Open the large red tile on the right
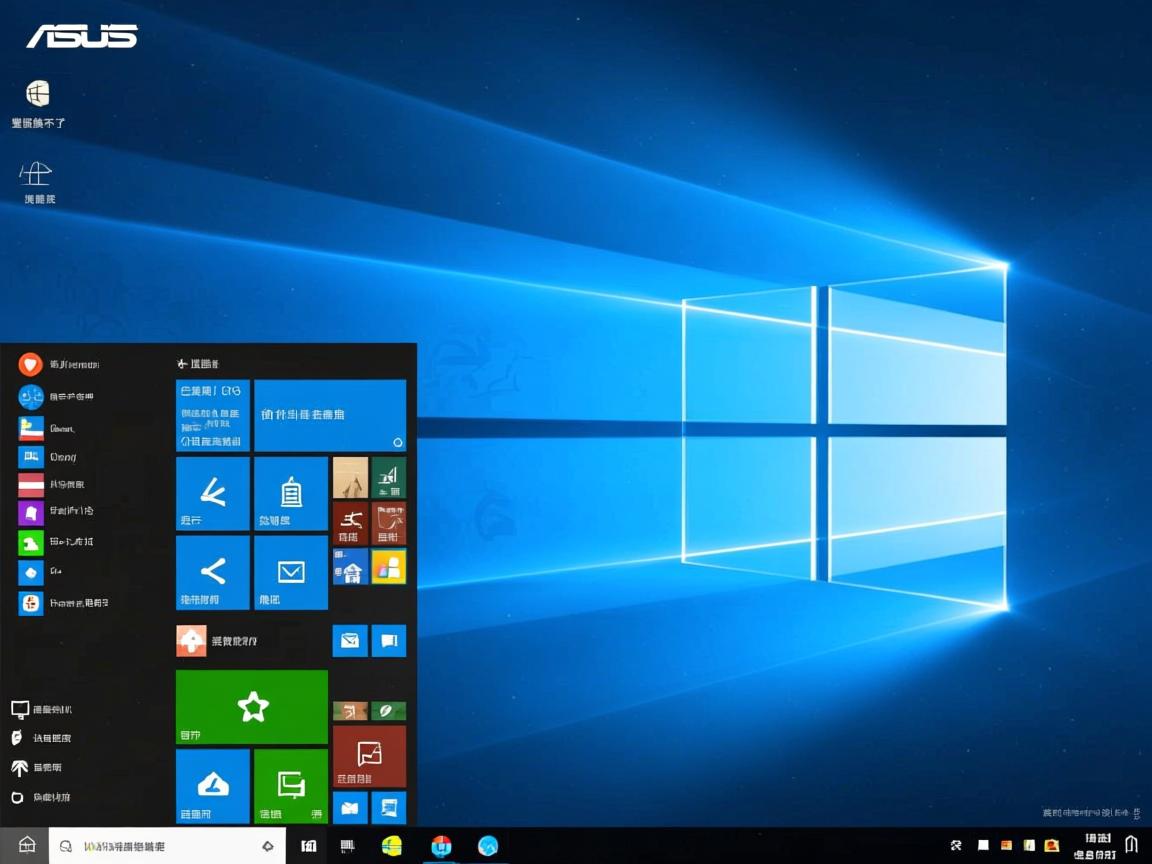This screenshot has width=1152, height=864. 369,755
